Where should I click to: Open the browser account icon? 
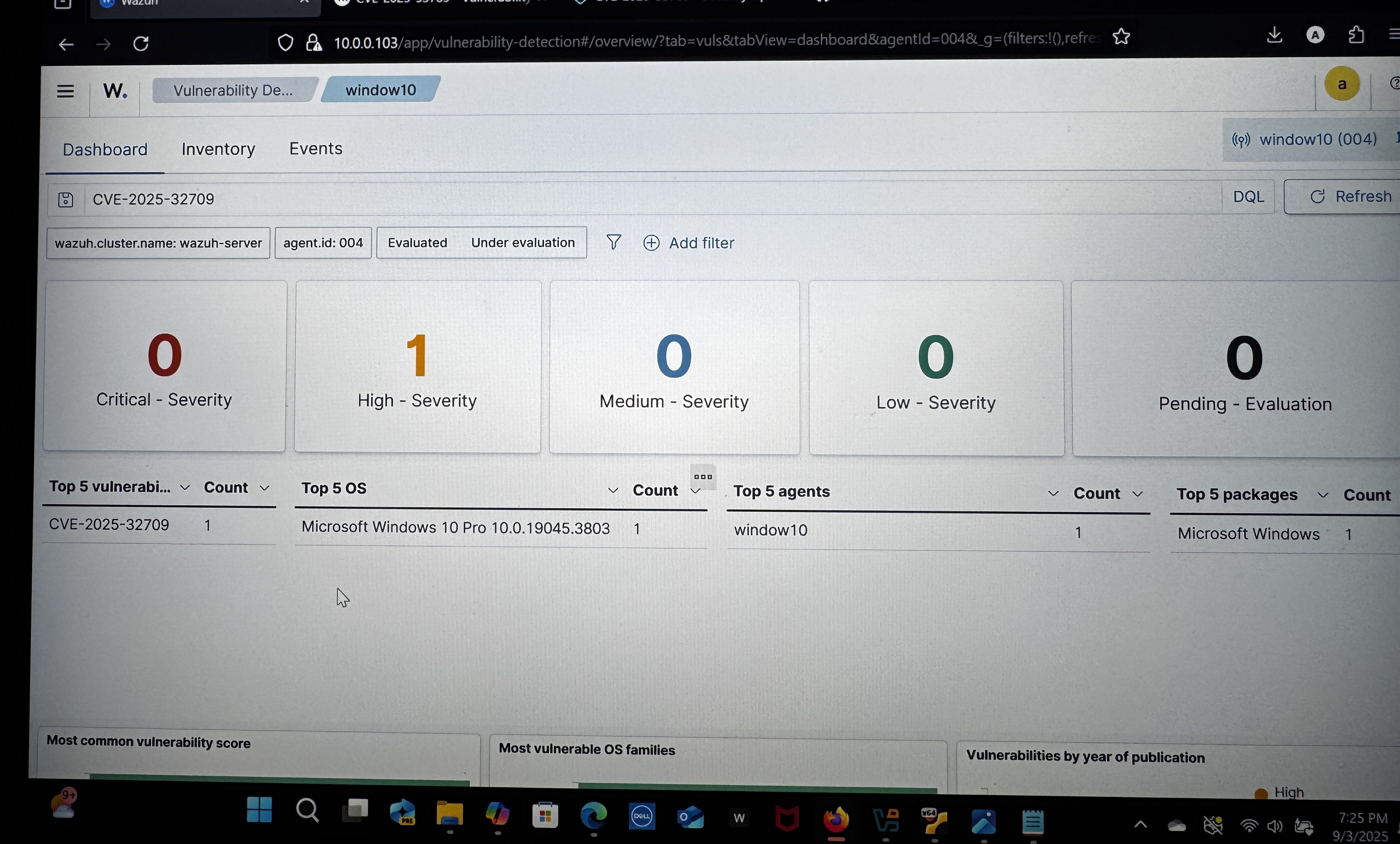tap(1315, 35)
